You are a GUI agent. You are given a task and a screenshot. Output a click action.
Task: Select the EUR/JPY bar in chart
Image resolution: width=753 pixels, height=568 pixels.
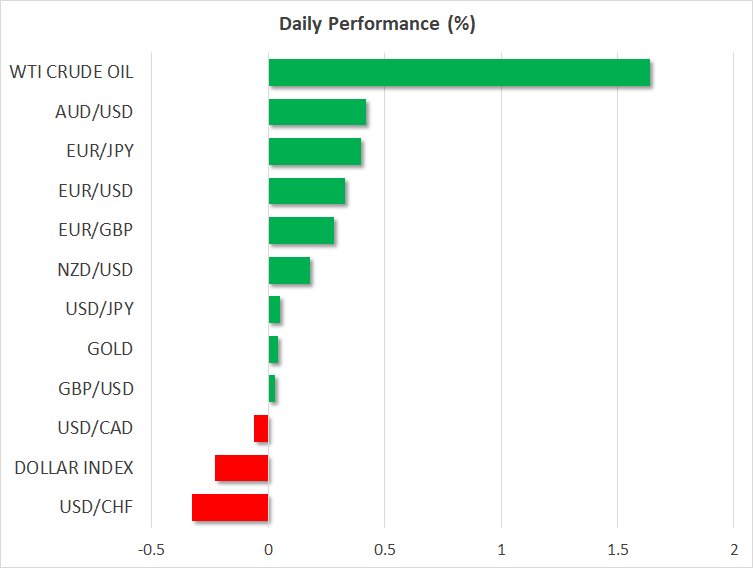coord(315,152)
